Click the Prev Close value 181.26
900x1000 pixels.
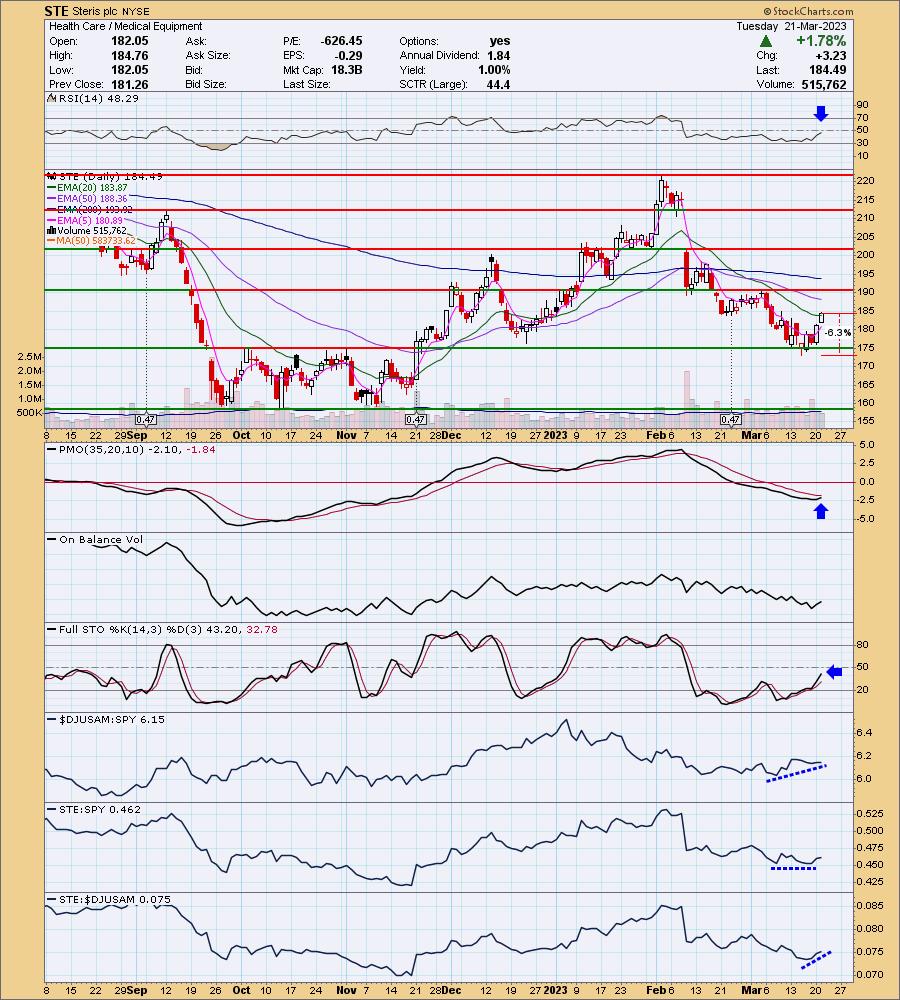[x=129, y=84]
